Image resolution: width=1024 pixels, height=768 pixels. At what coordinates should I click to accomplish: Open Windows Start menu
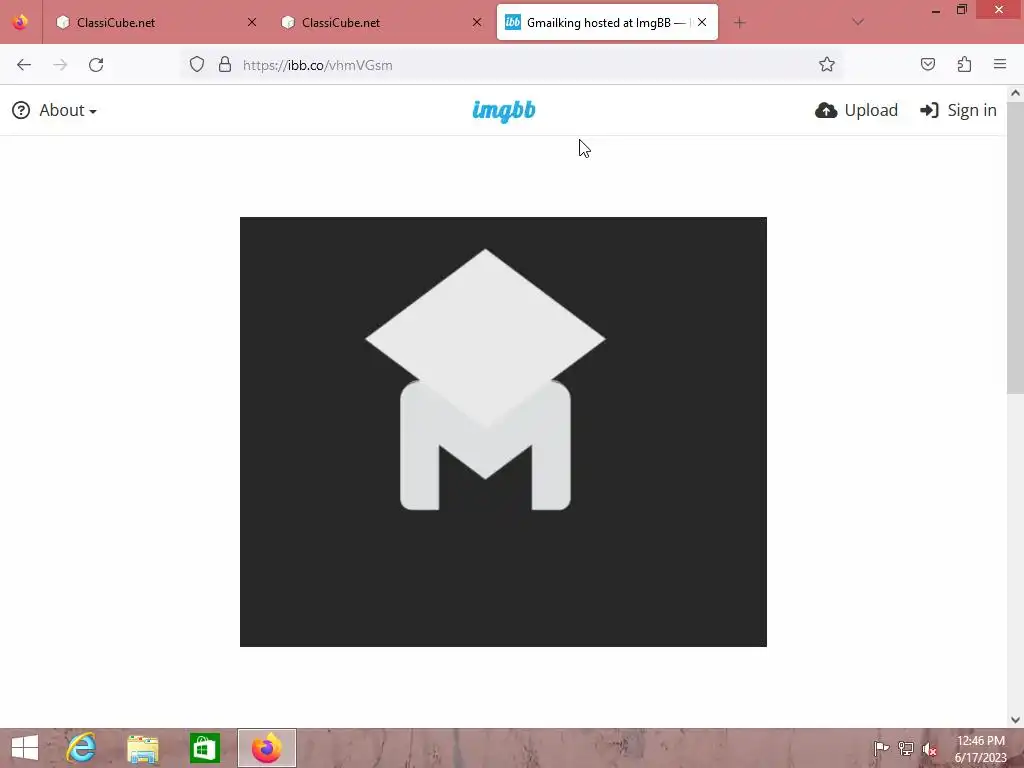point(25,748)
